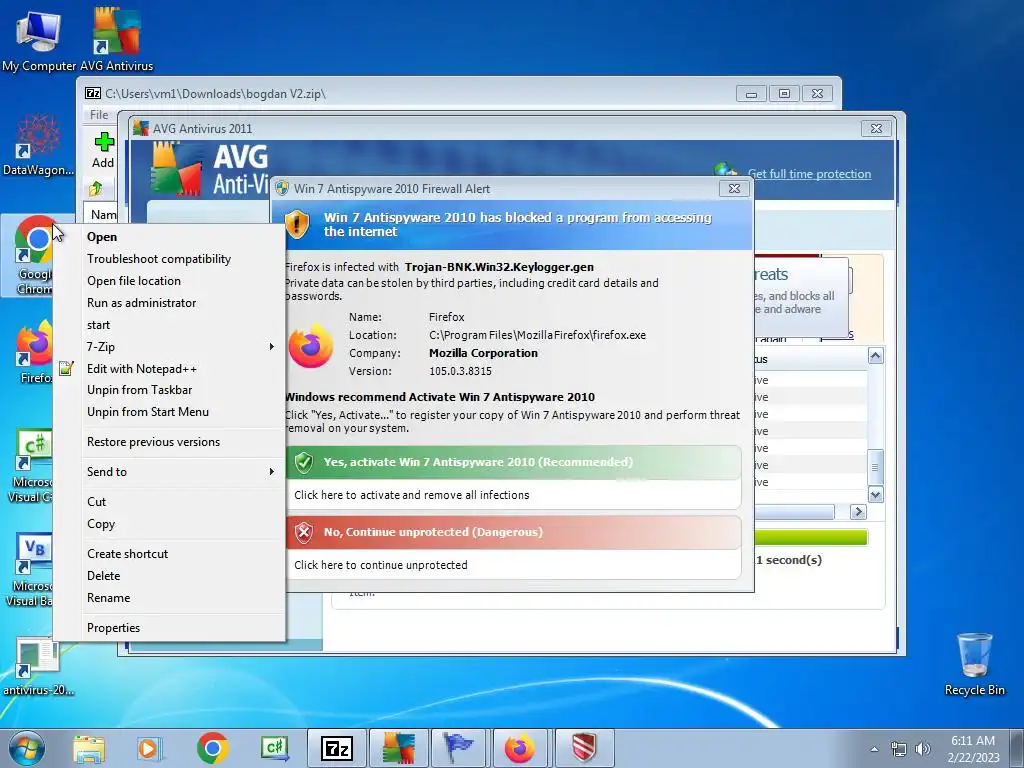
Task: Open AVG Antivirus desktop shortcut
Action: point(116,39)
